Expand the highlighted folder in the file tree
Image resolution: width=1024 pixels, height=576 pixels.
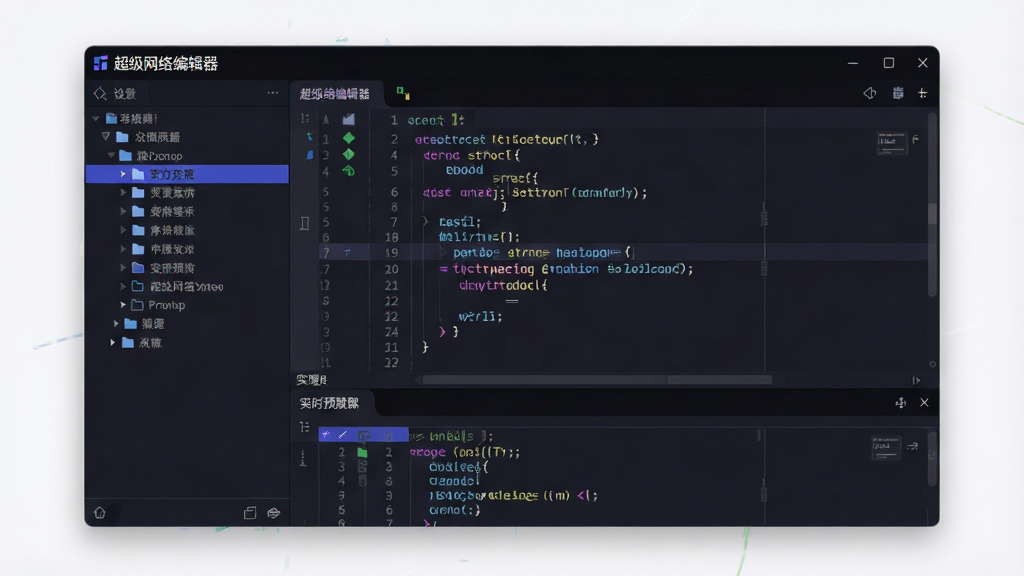123,174
